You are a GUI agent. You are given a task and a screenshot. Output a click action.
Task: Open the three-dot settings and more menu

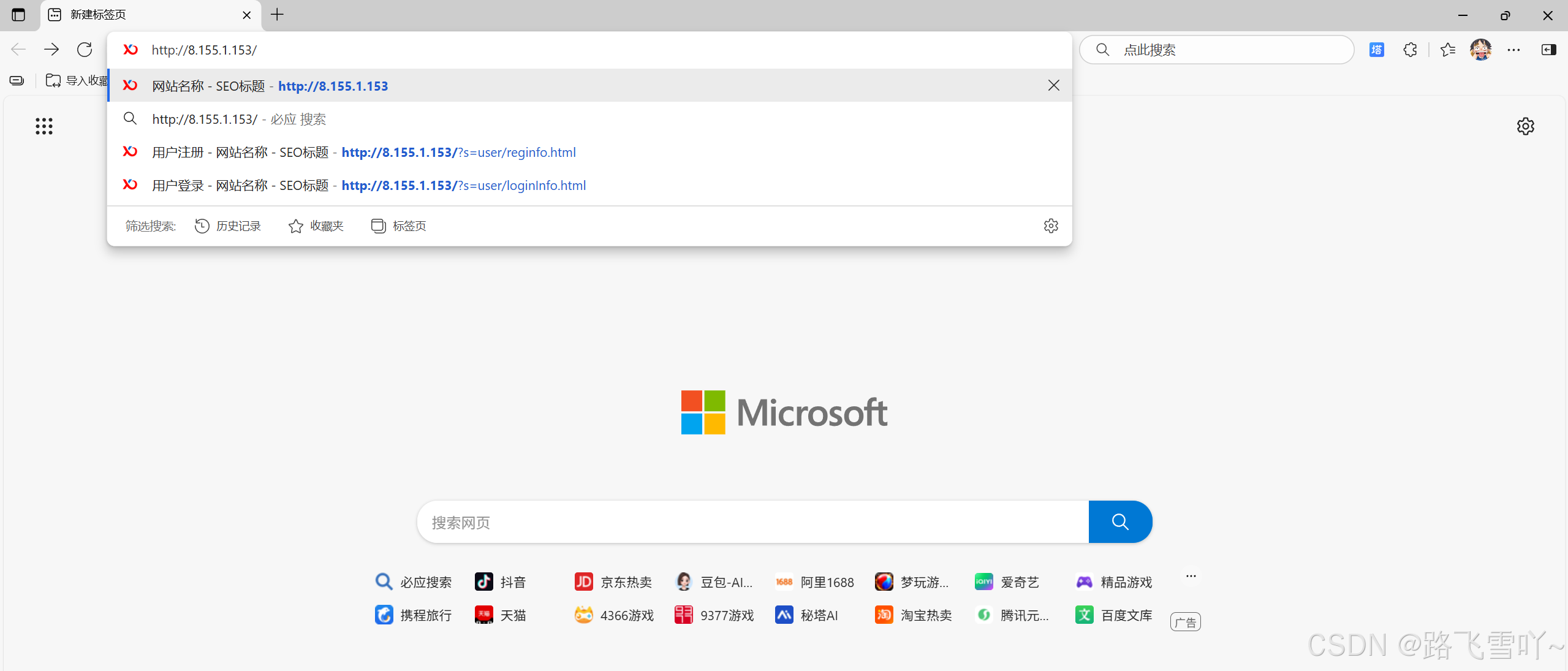1513,50
